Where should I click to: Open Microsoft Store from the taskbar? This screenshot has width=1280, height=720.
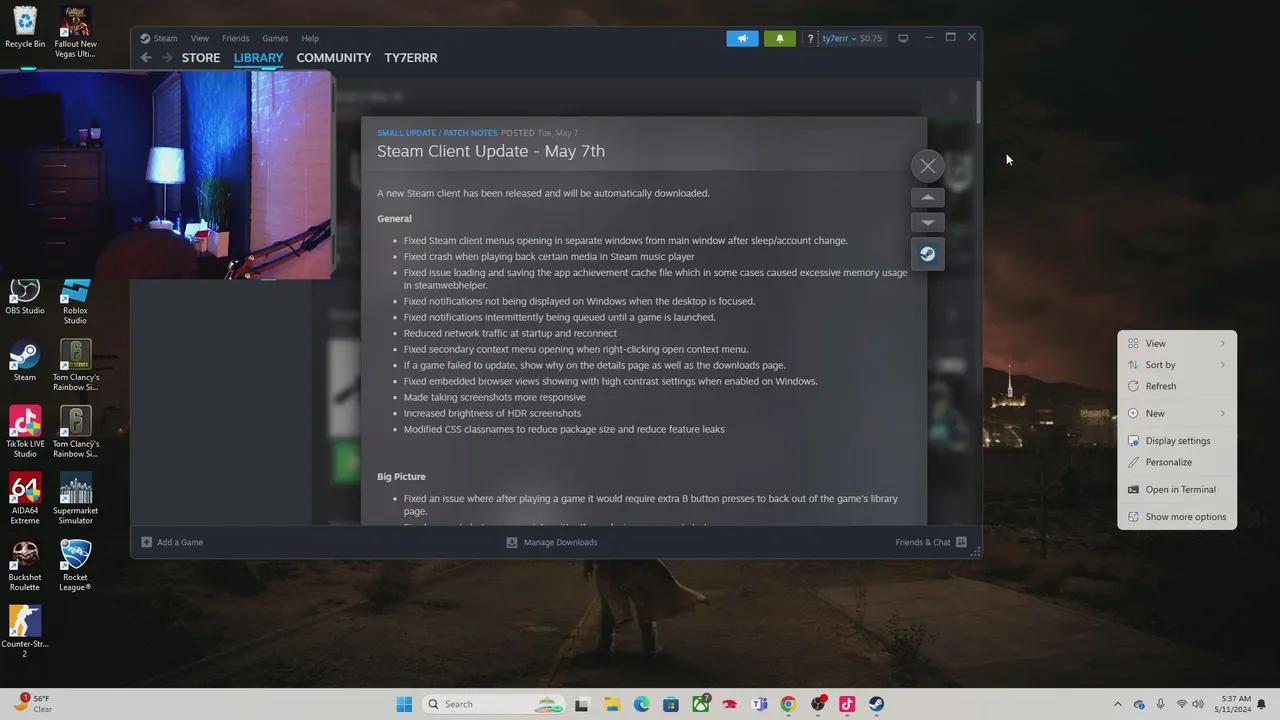coord(671,704)
